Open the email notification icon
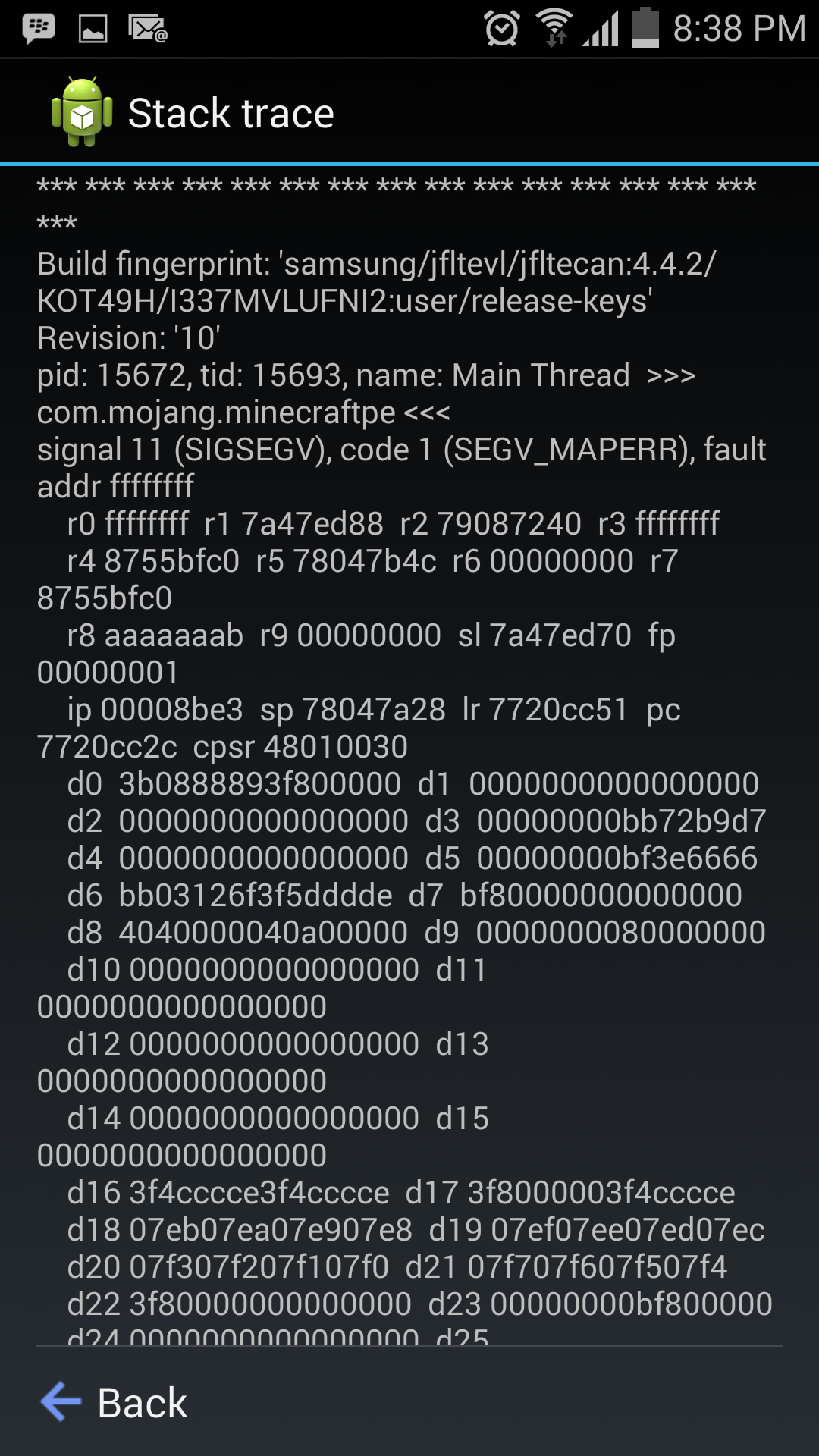 pyautogui.click(x=148, y=29)
